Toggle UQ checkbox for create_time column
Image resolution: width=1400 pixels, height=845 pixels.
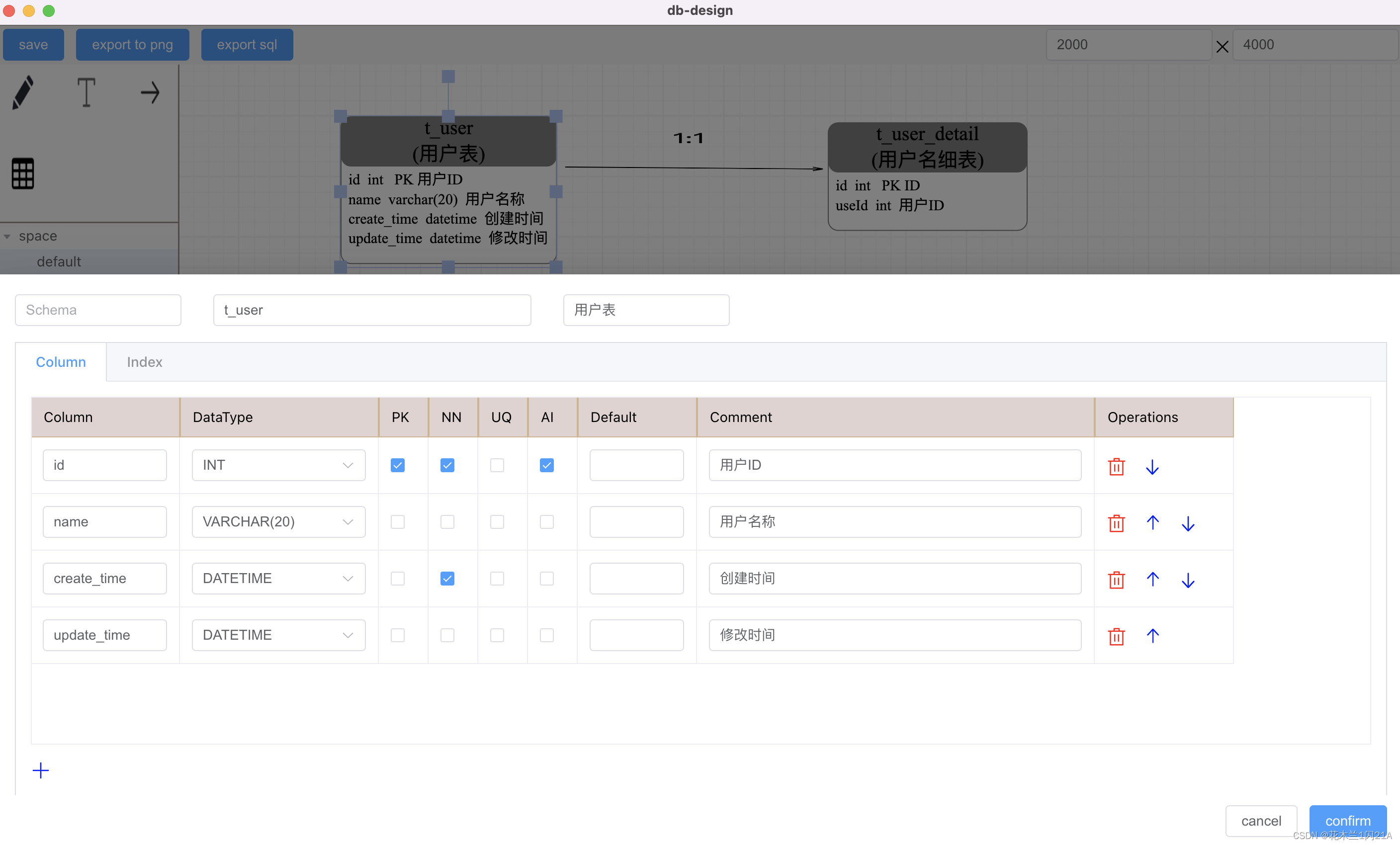[497, 578]
